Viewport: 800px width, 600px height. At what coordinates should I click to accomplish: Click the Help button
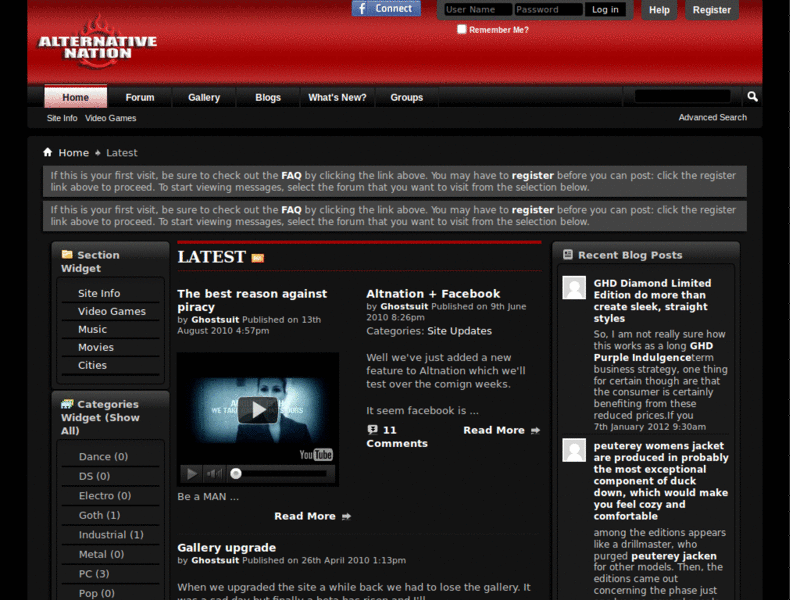(x=659, y=10)
